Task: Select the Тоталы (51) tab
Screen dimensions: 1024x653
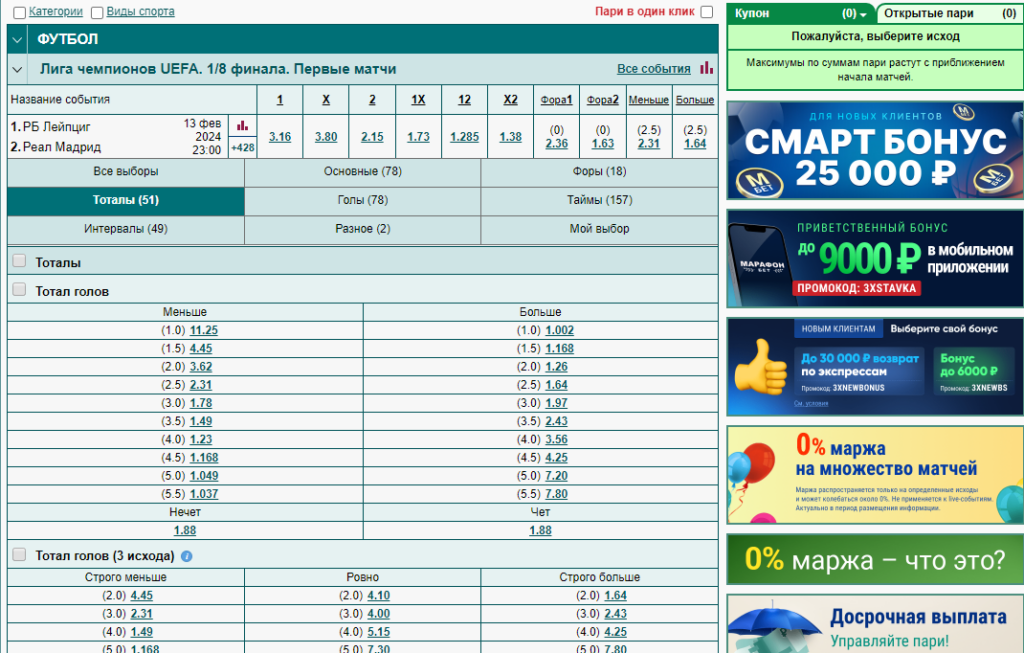Action: 125,200
